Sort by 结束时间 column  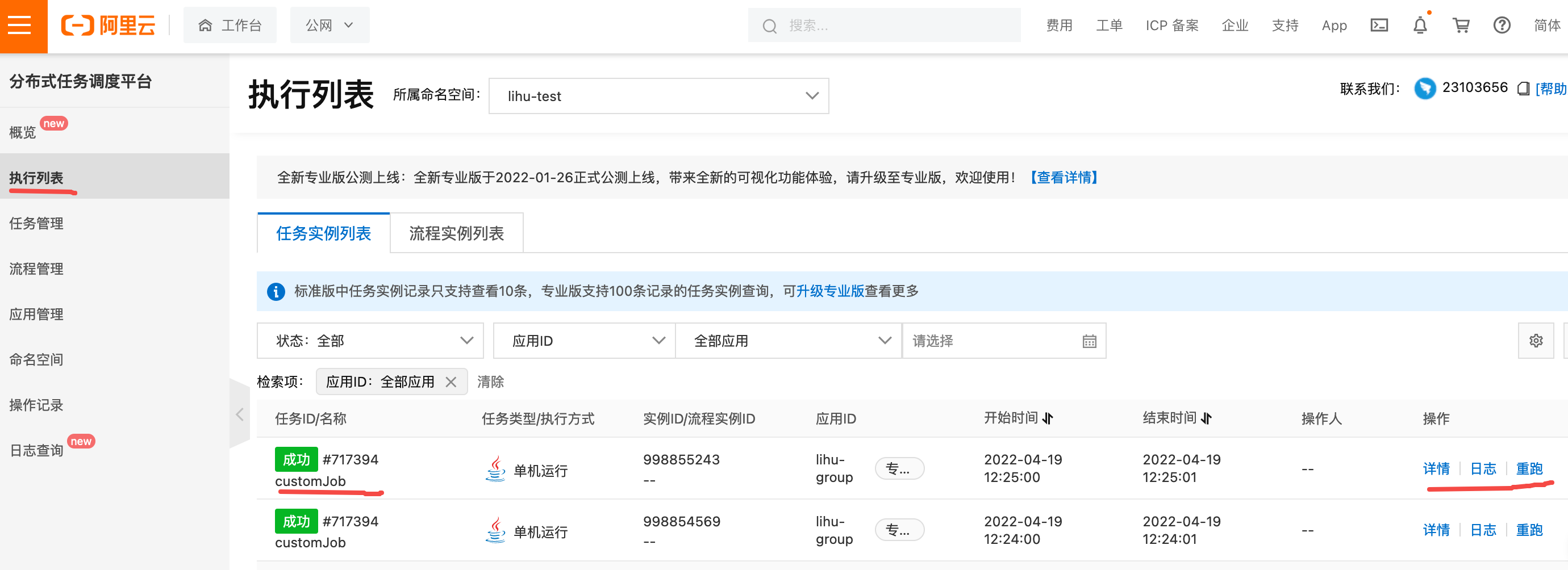(x=1206, y=418)
